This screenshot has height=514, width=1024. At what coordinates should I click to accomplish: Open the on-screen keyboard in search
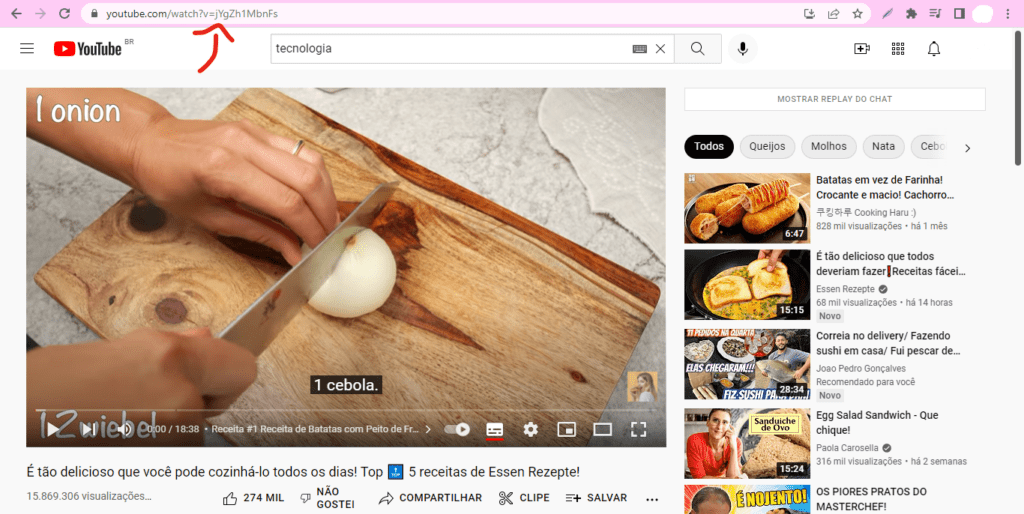(x=639, y=49)
